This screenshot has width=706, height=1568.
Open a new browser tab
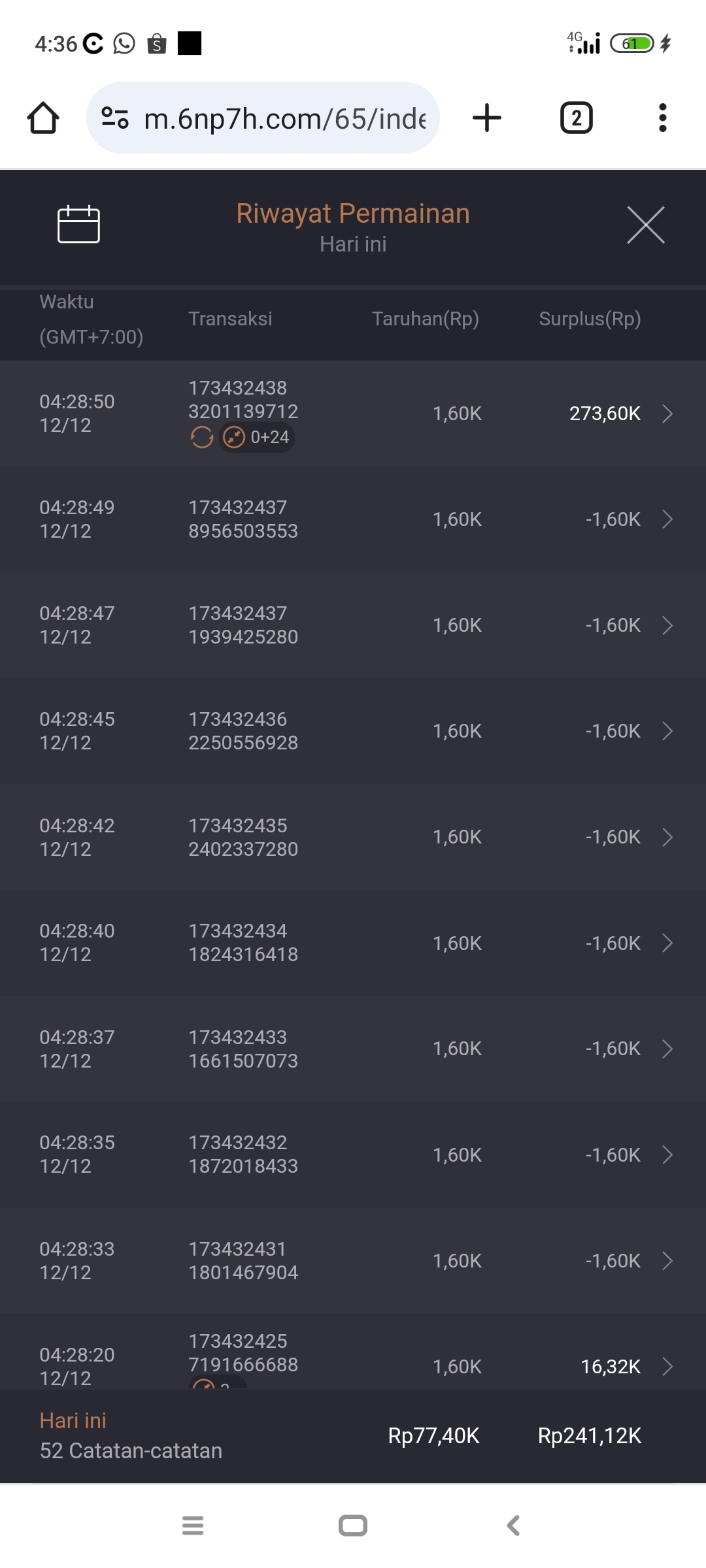(486, 118)
